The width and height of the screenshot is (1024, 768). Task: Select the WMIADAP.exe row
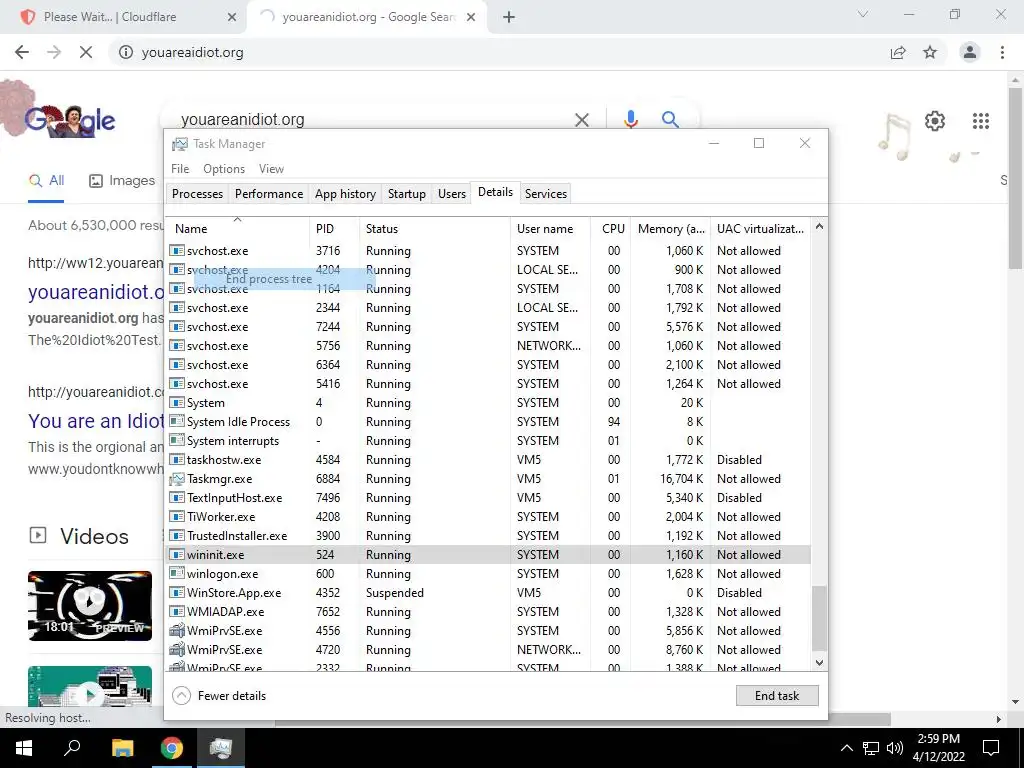pyautogui.click(x=488, y=612)
